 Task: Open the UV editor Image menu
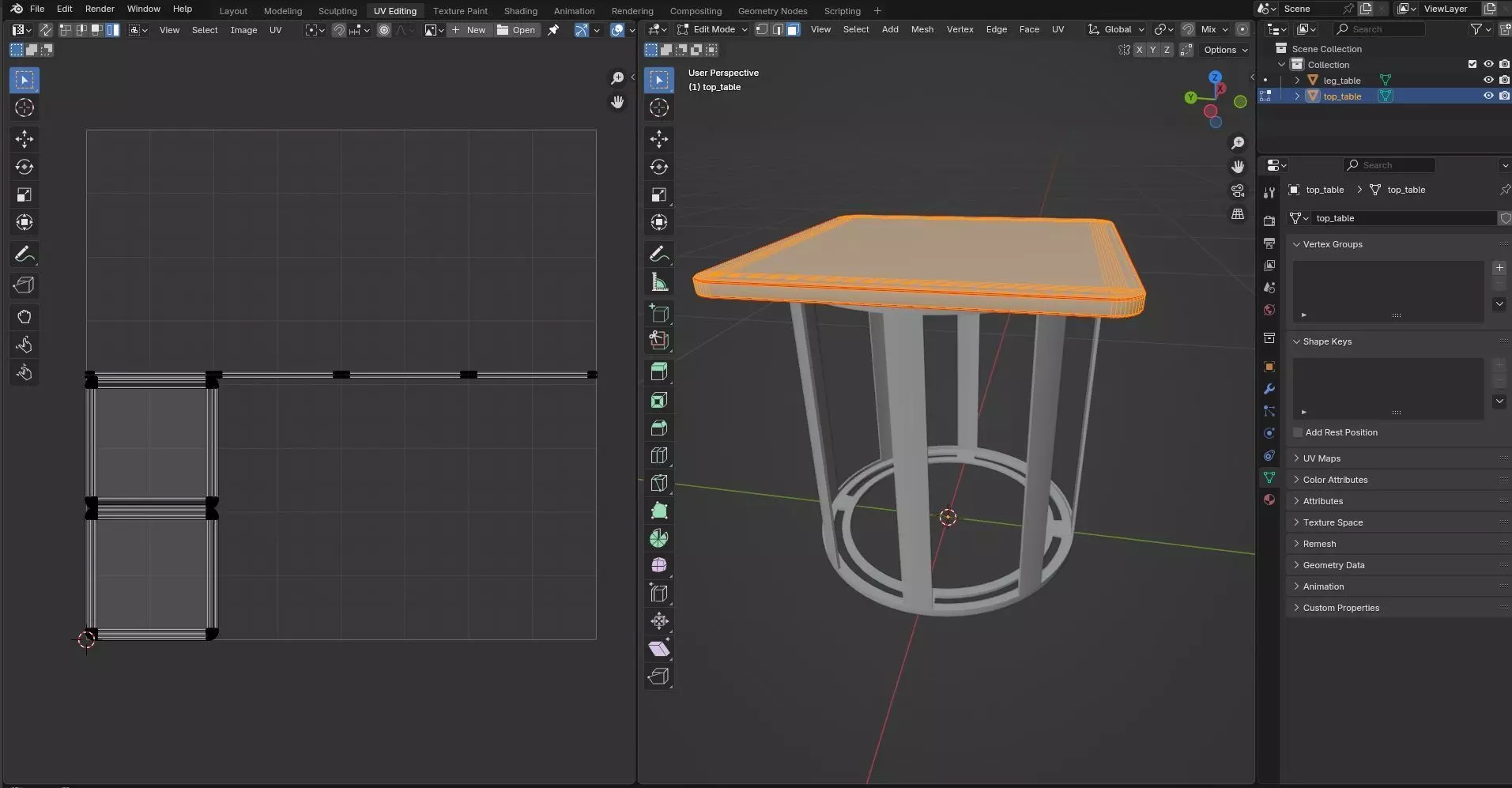tap(243, 30)
